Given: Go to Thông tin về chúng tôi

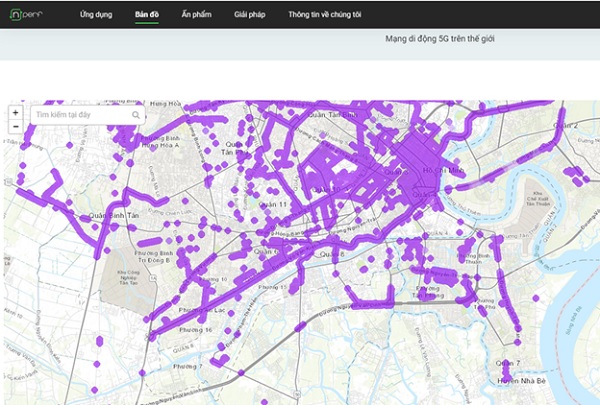Looking at the screenshot, I should [x=324, y=15].
